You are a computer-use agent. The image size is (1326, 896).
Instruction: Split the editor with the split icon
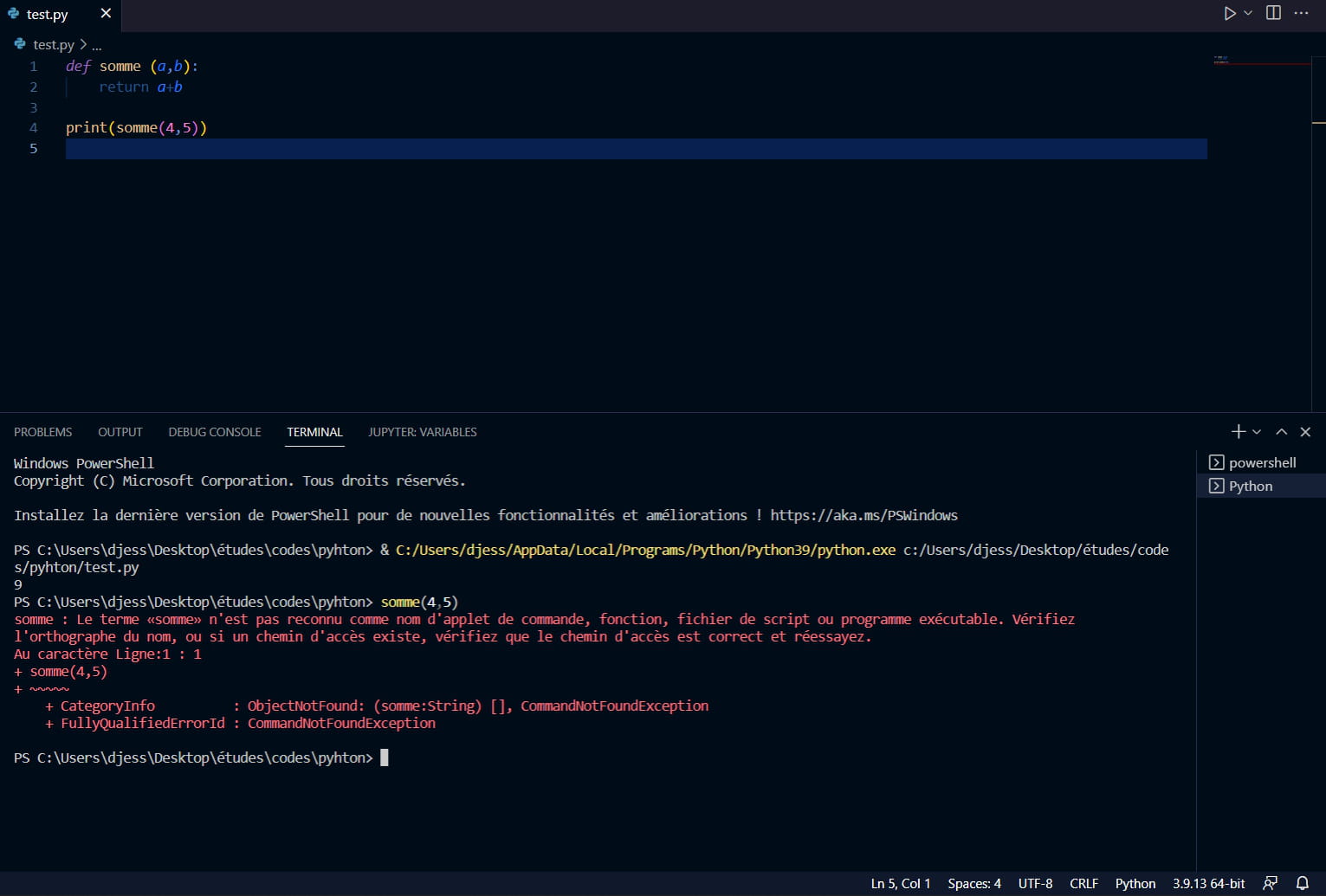coord(1273,13)
